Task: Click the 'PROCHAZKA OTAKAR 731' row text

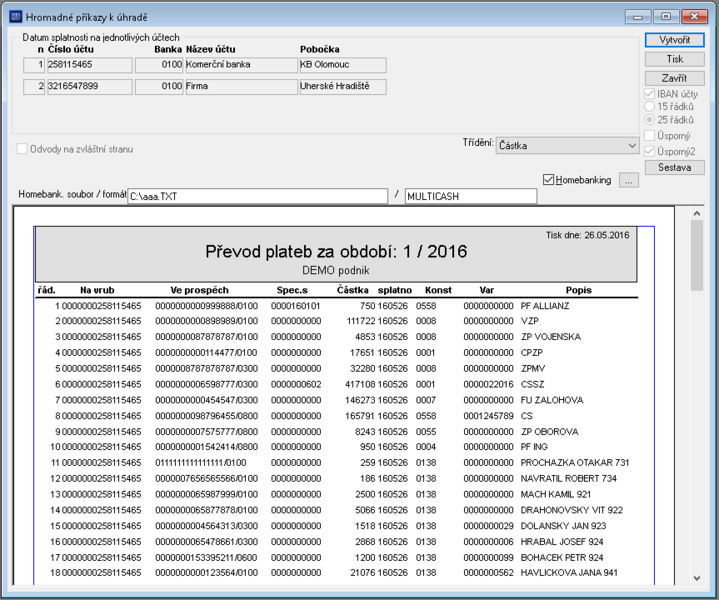Action: 575,463
